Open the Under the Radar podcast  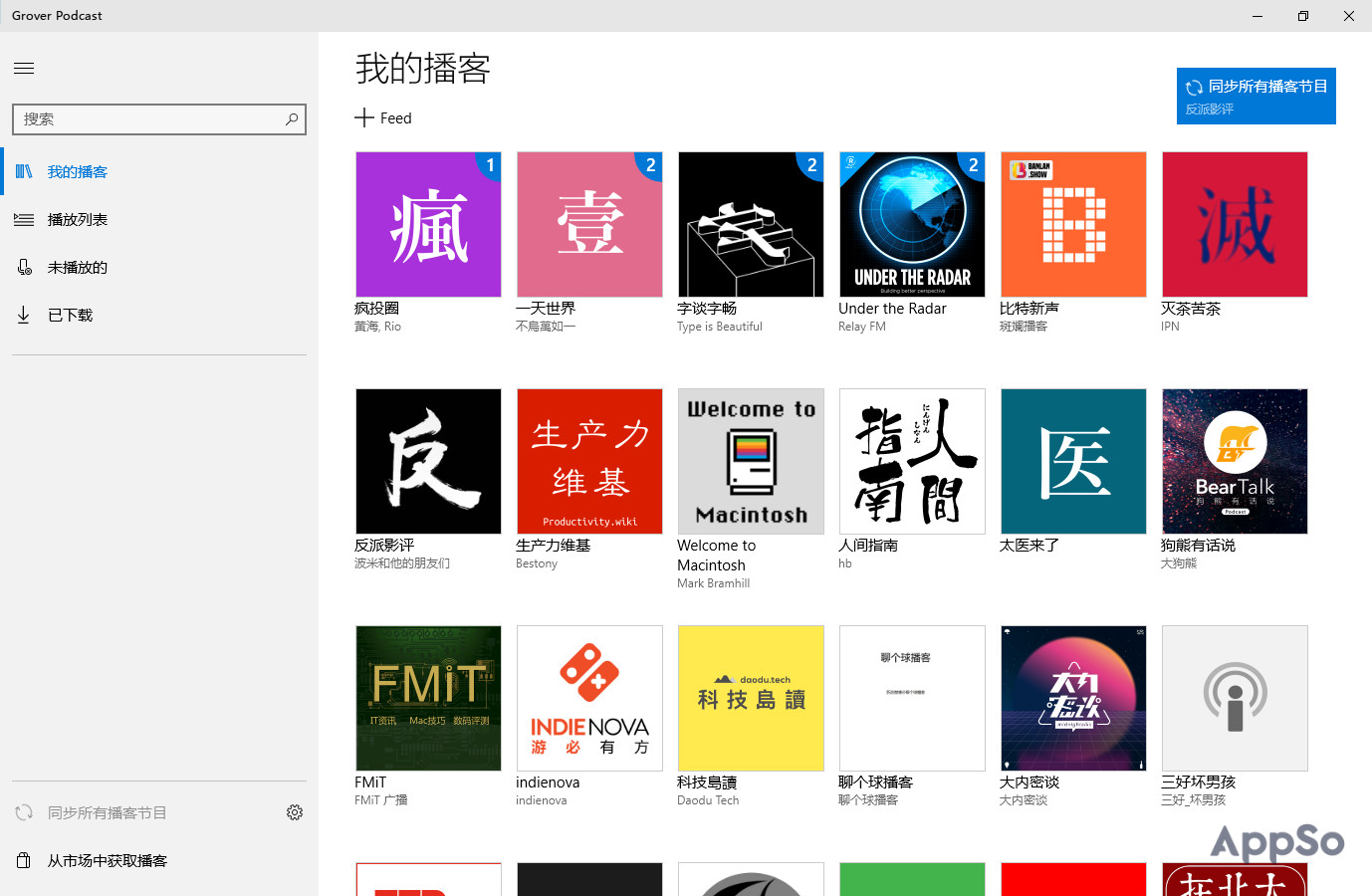[x=912, y=224]
